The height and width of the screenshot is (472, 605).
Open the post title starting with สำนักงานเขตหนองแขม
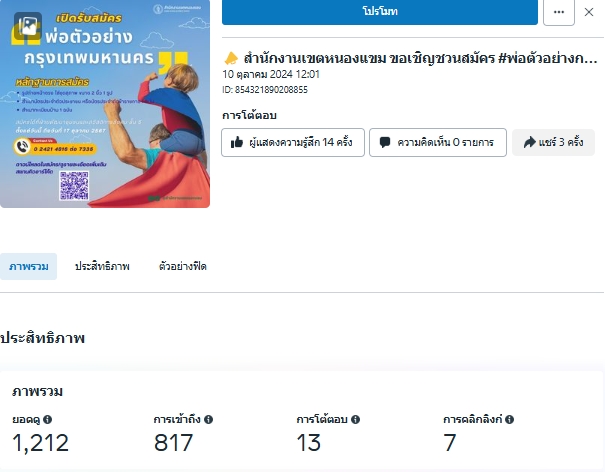412,58
